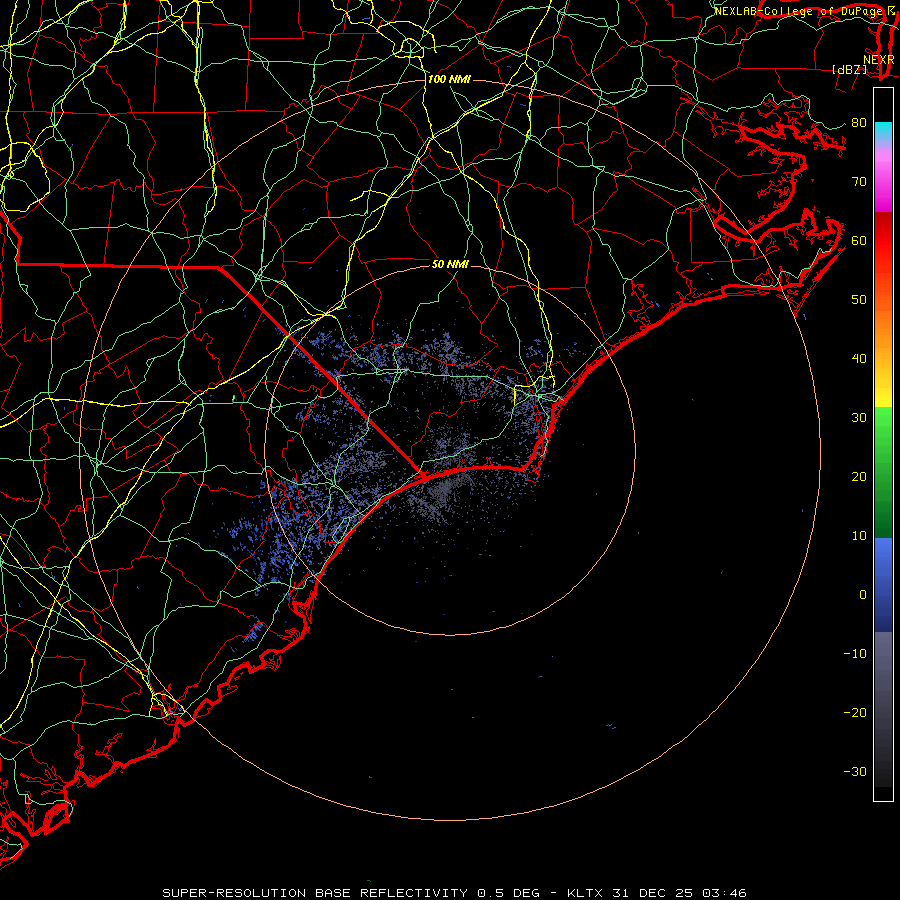Click the -30 value on the dBZ scale
The image size is (900, 900).
pyautogui.click(x=855, y=771)
